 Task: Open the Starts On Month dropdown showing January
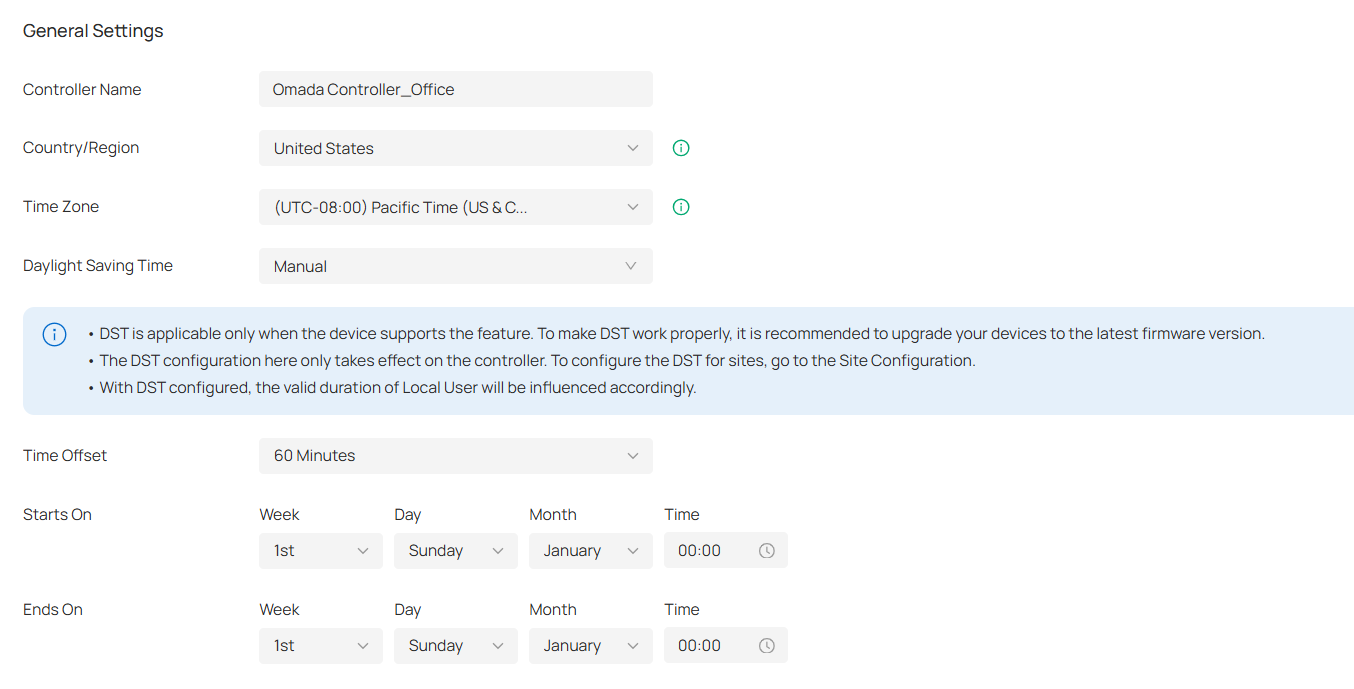[x=590, y=550]
